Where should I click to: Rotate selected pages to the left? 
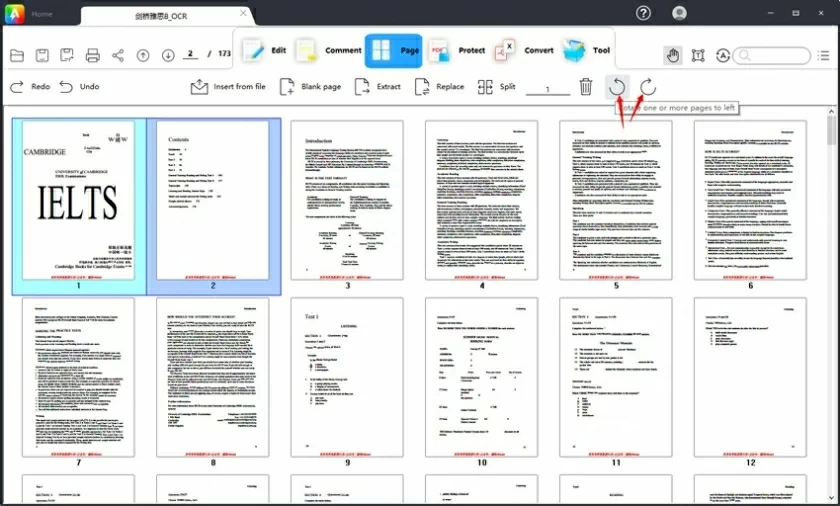[617, 87]
